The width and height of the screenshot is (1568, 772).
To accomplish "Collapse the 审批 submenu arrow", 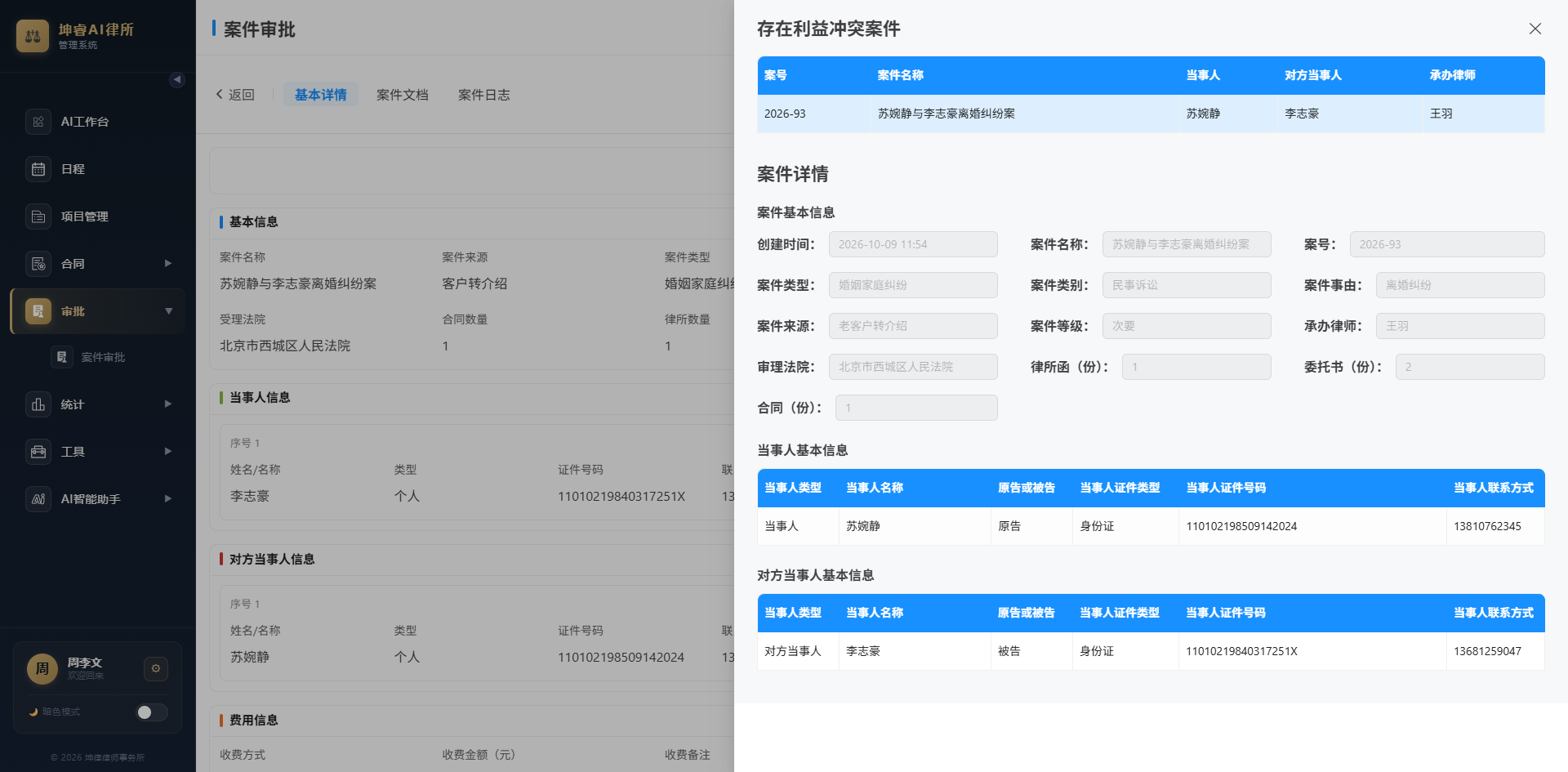I will 168,311.
